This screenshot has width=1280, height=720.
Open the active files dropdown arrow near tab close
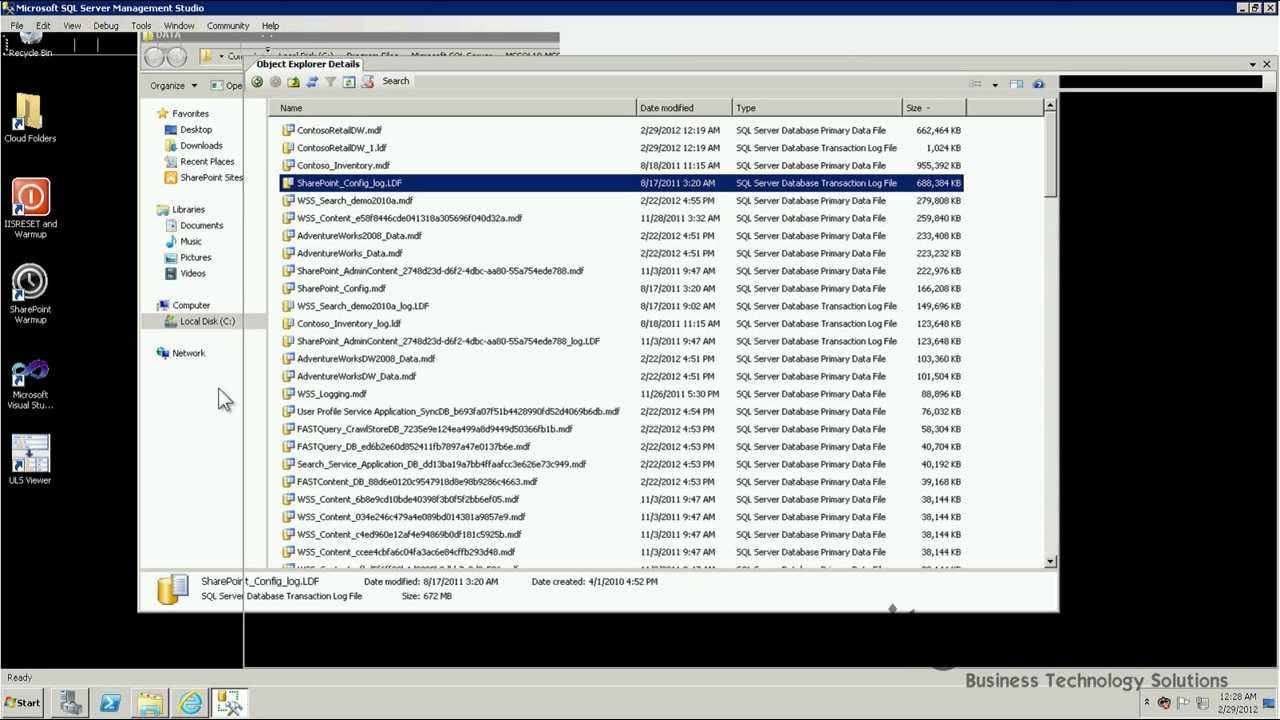[1252, 65]
